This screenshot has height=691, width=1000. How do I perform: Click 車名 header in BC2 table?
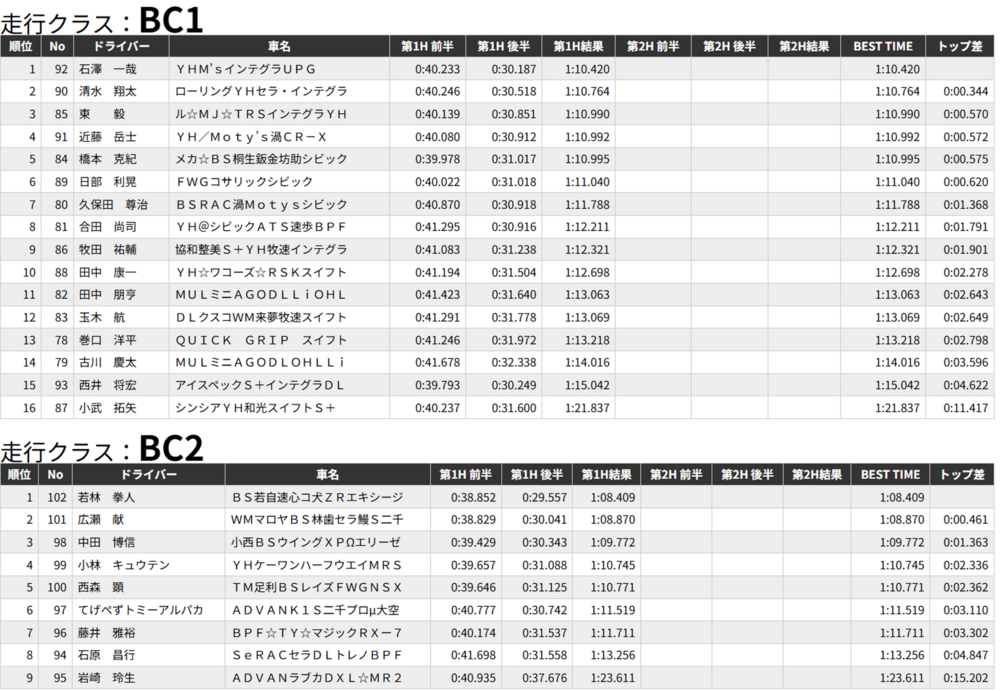328,474
